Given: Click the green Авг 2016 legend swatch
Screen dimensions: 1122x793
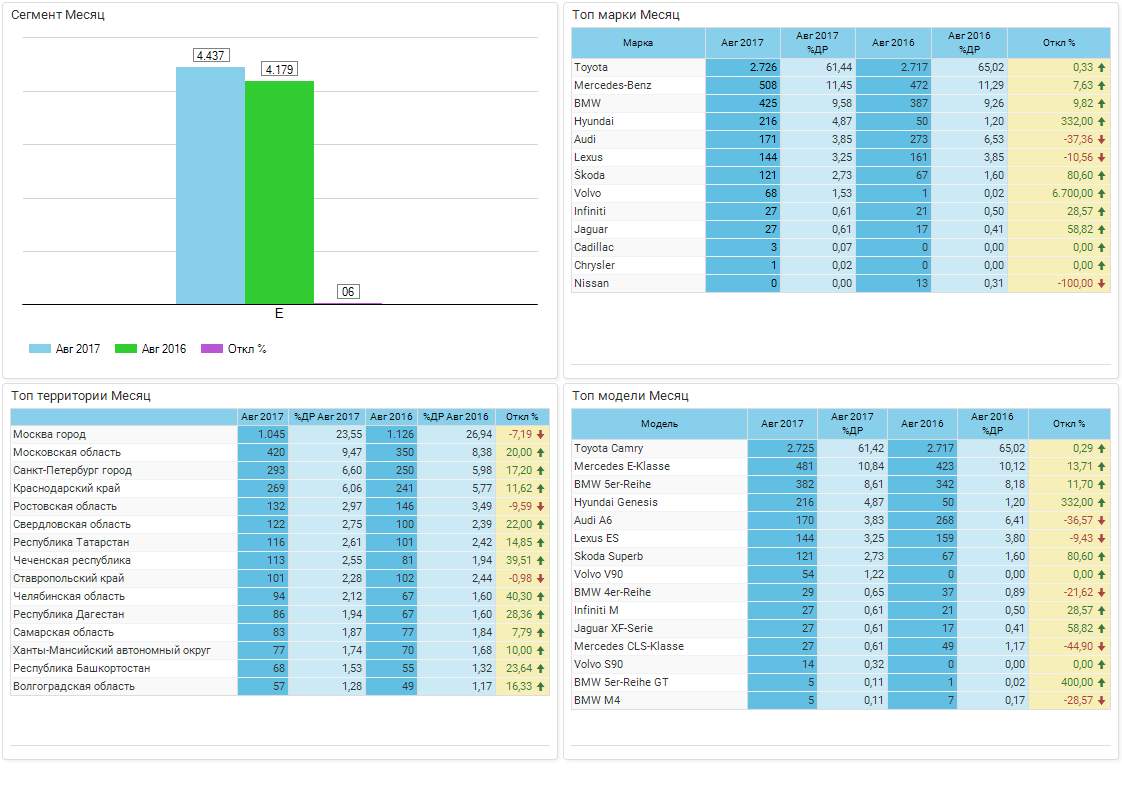Looking at the screenshot, I should point(125,349).
